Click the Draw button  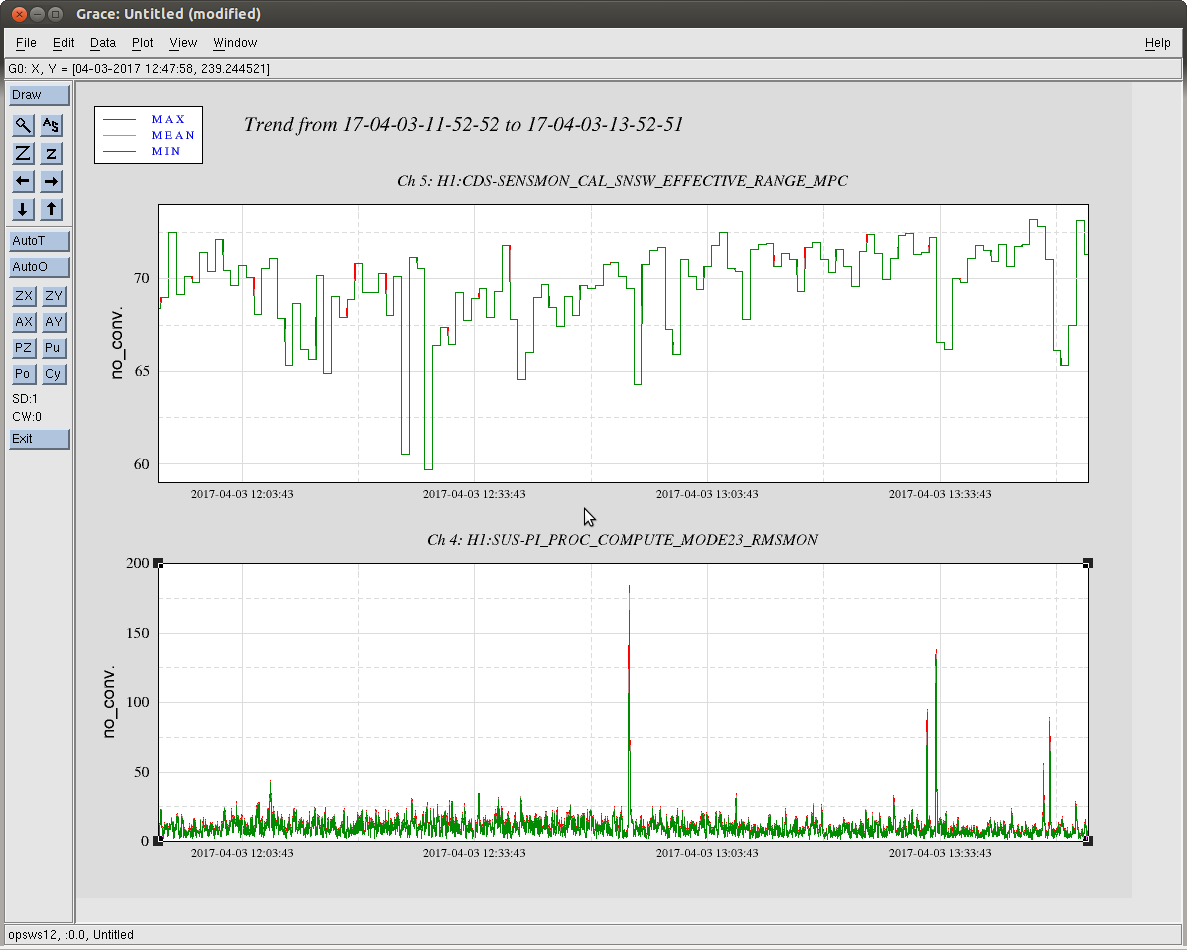coord(39,95)
